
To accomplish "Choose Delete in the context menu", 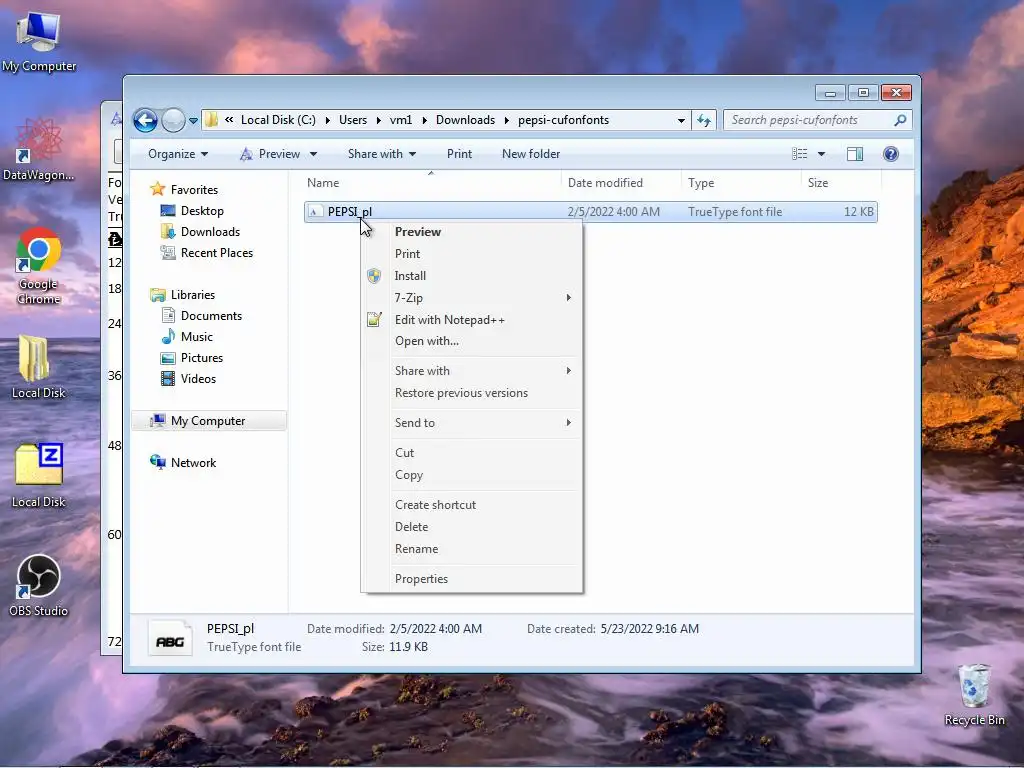I will pyautogui.click(x=472, y=527).
